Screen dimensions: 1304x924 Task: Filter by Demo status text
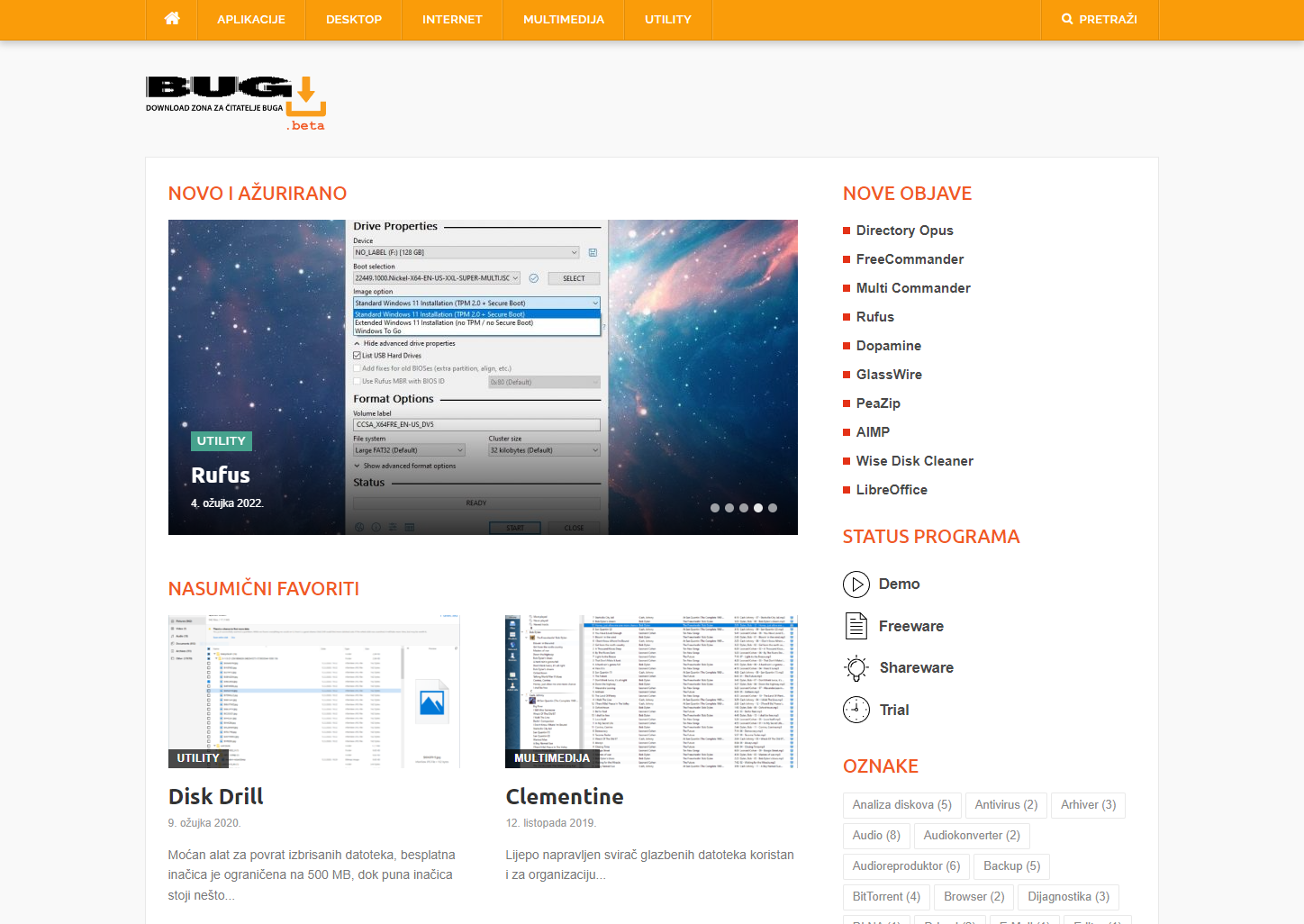[899, 584]
